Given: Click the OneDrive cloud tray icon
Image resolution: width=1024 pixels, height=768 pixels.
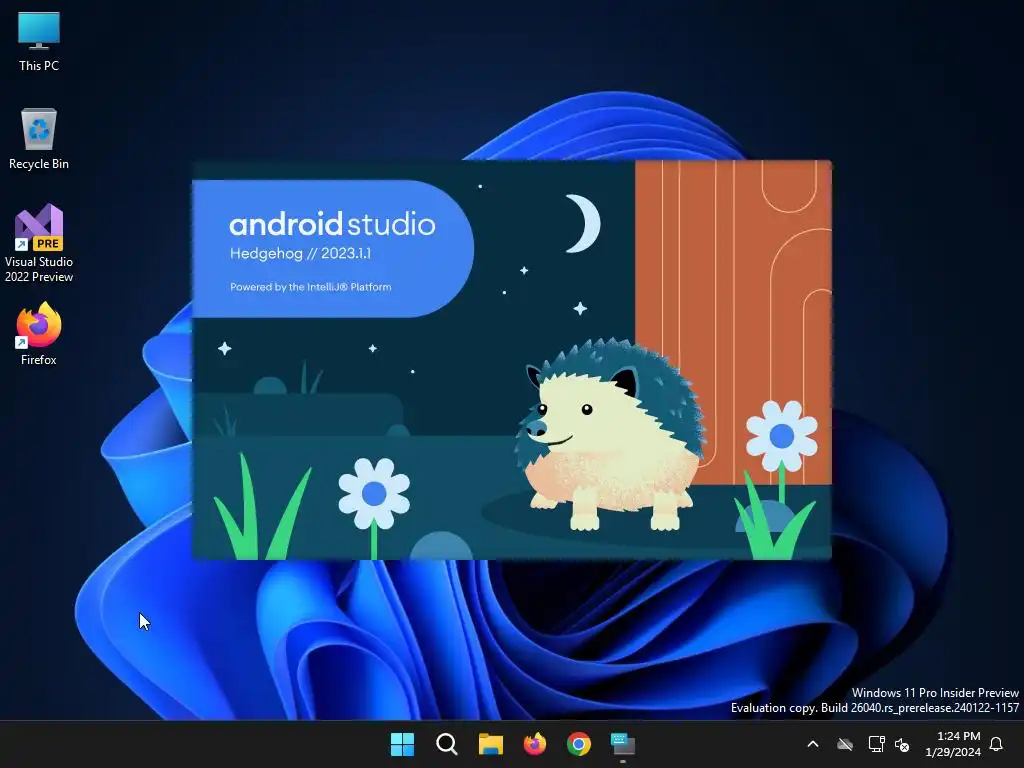Looking at the screenshot, I should click(x=845, y=744).
